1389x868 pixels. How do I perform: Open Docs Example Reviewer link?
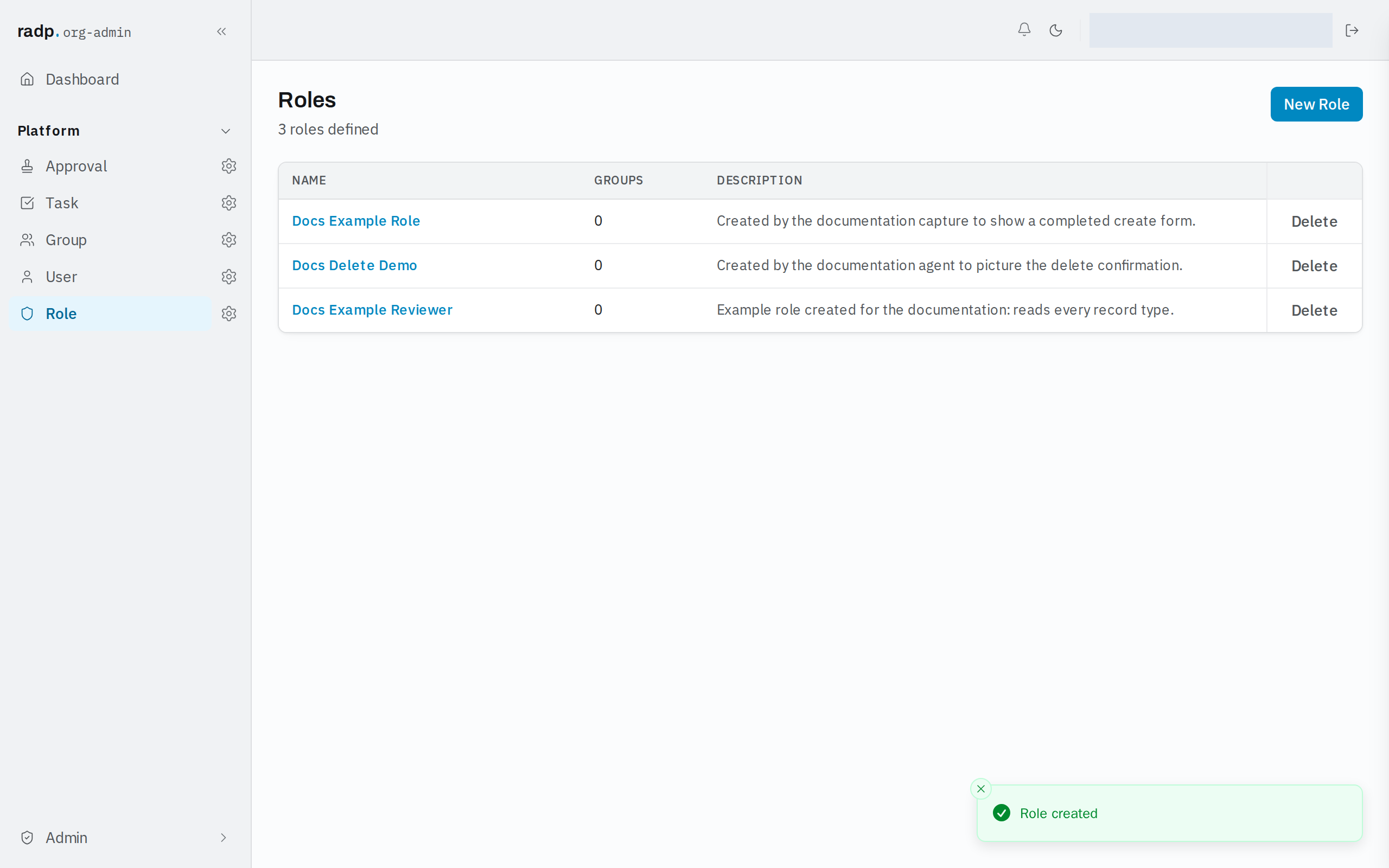click(372, 310)
